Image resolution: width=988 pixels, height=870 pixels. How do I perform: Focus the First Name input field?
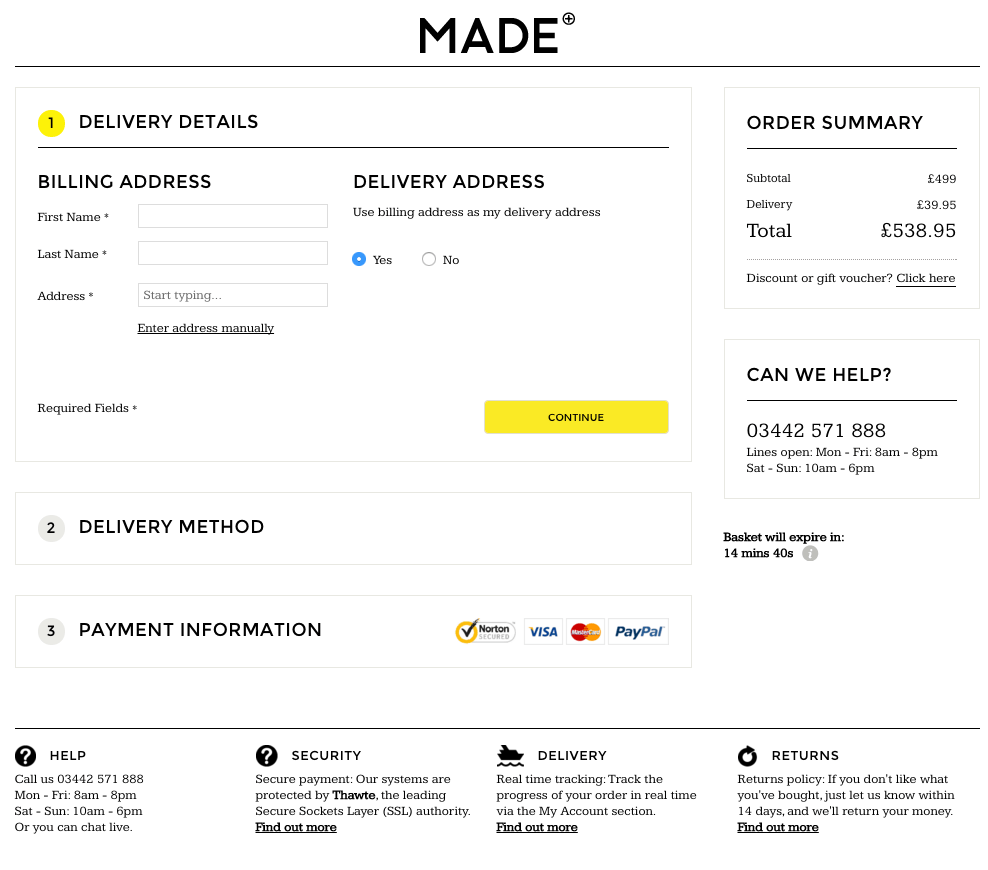(232, 216)
